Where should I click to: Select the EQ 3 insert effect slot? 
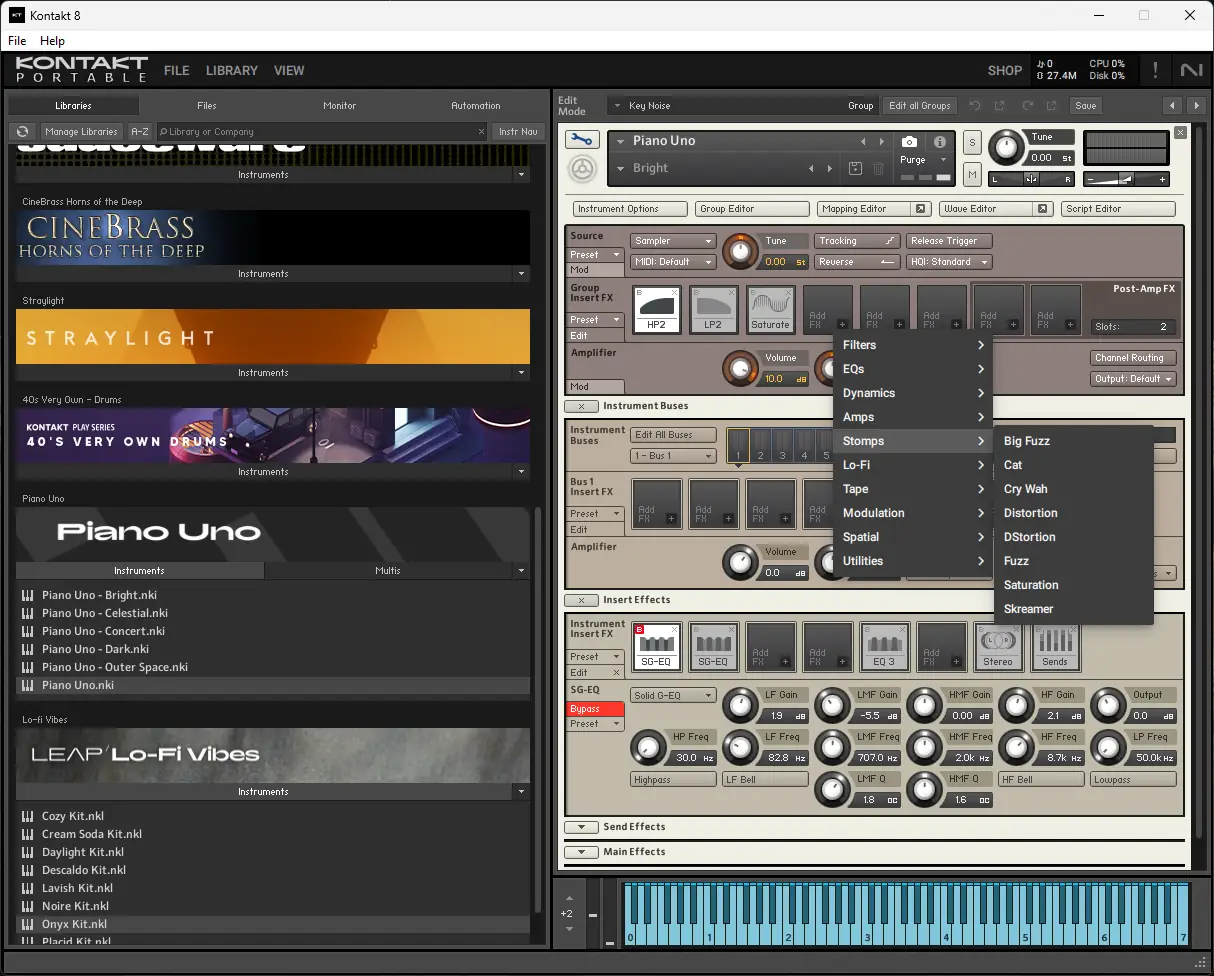point(884,645)
